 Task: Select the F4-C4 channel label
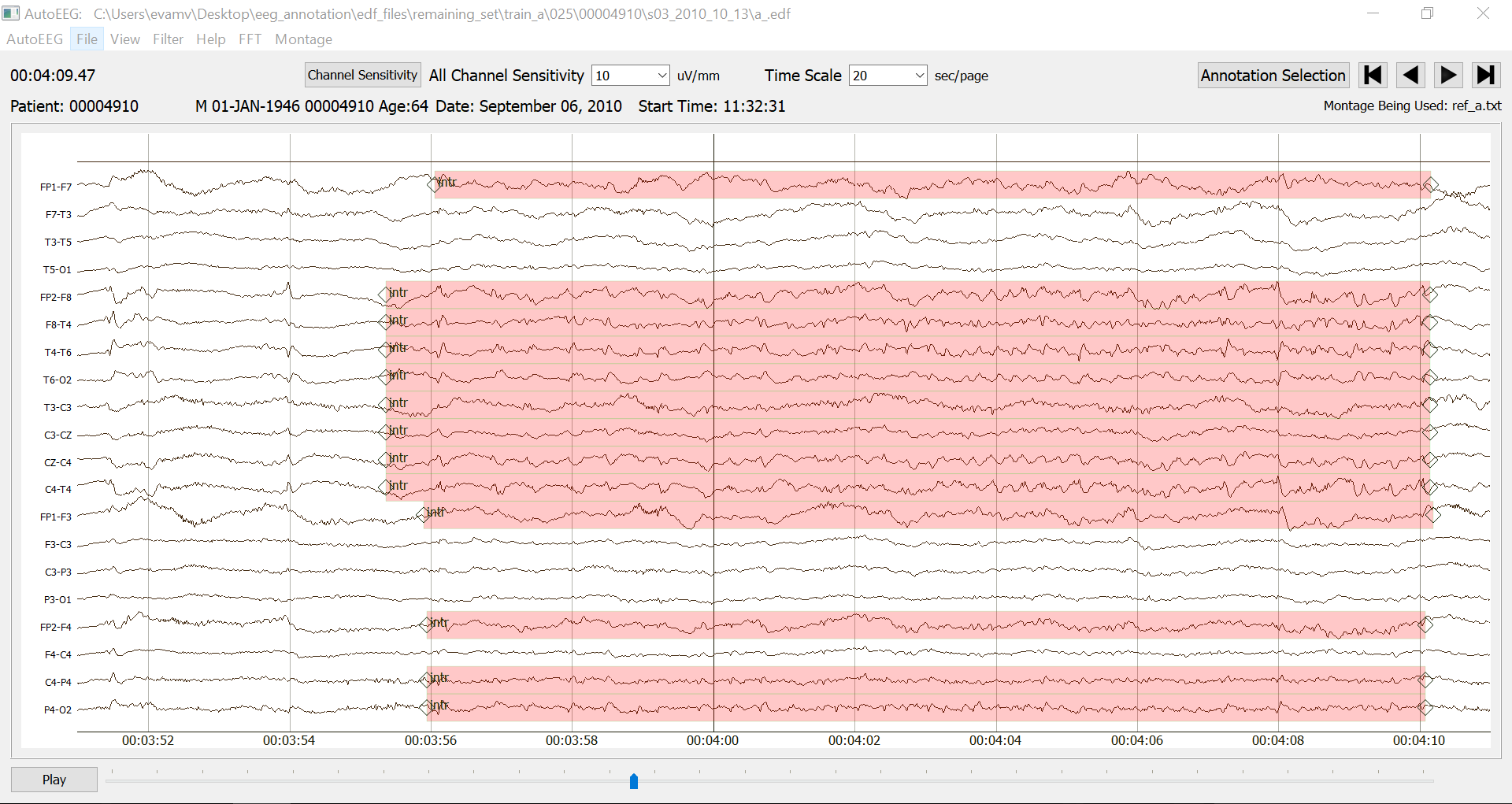pyautogui.click(x=58, y=655)
